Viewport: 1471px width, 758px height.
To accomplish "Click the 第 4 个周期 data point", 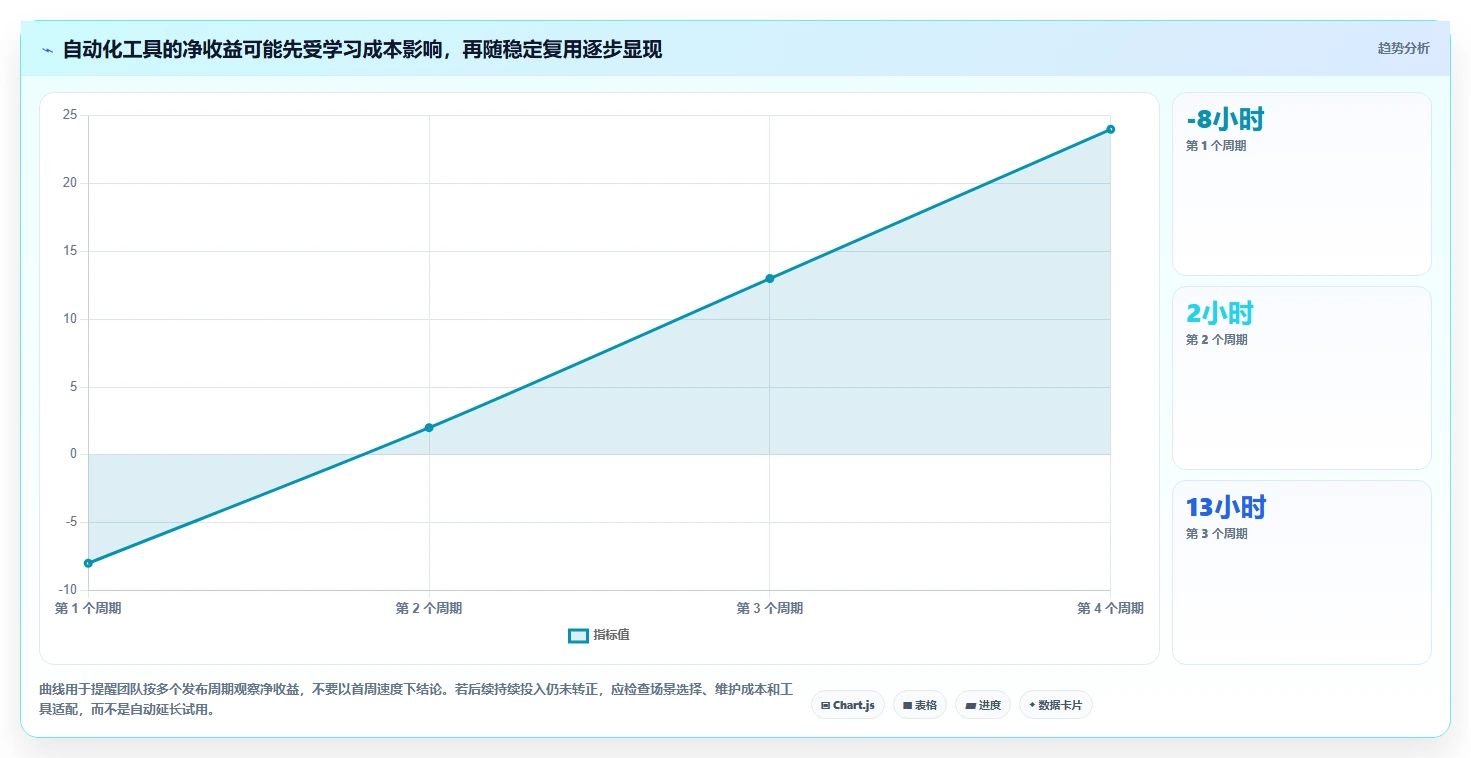I will (1110, 129).
